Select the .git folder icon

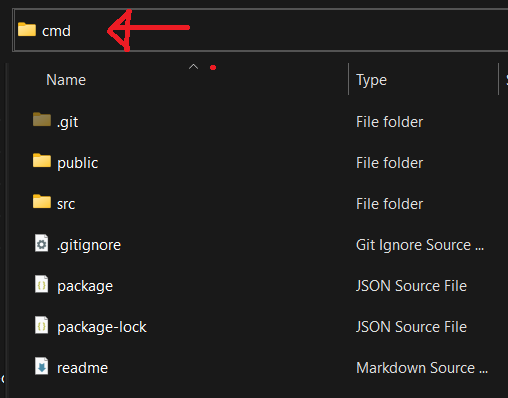click(42, 120)
